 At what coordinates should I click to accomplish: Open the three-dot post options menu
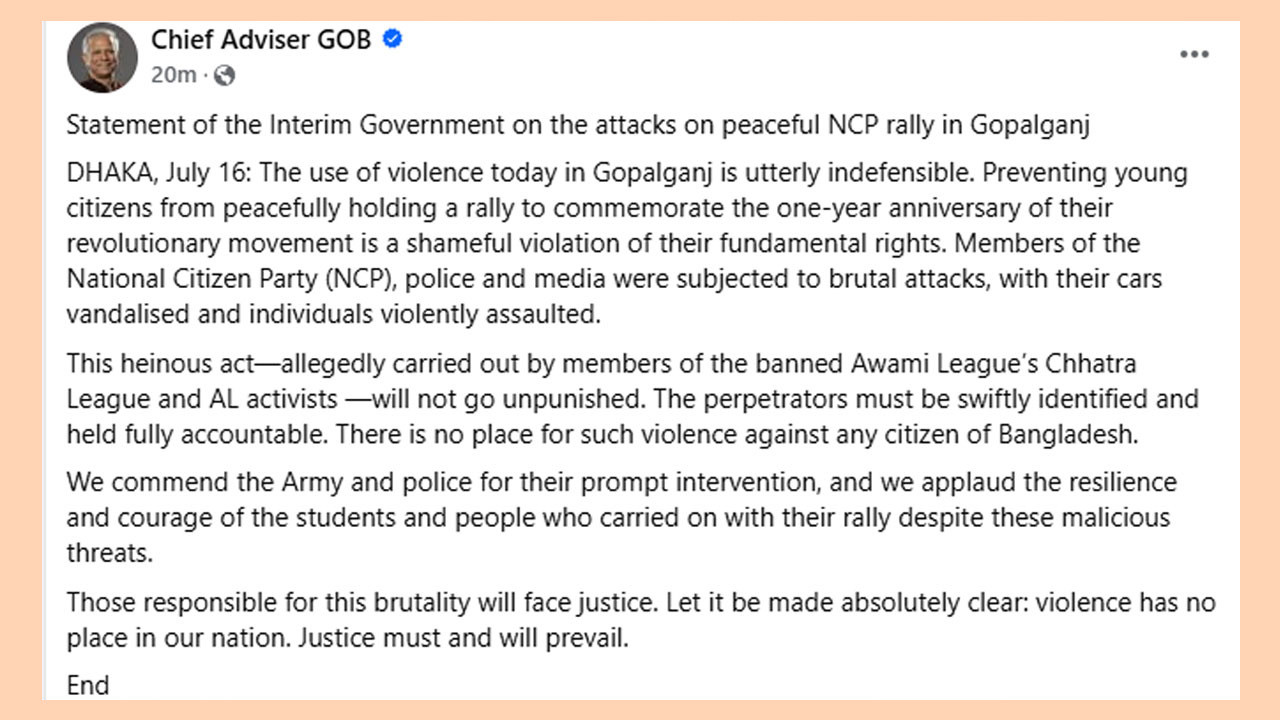tap(1194, 55)
